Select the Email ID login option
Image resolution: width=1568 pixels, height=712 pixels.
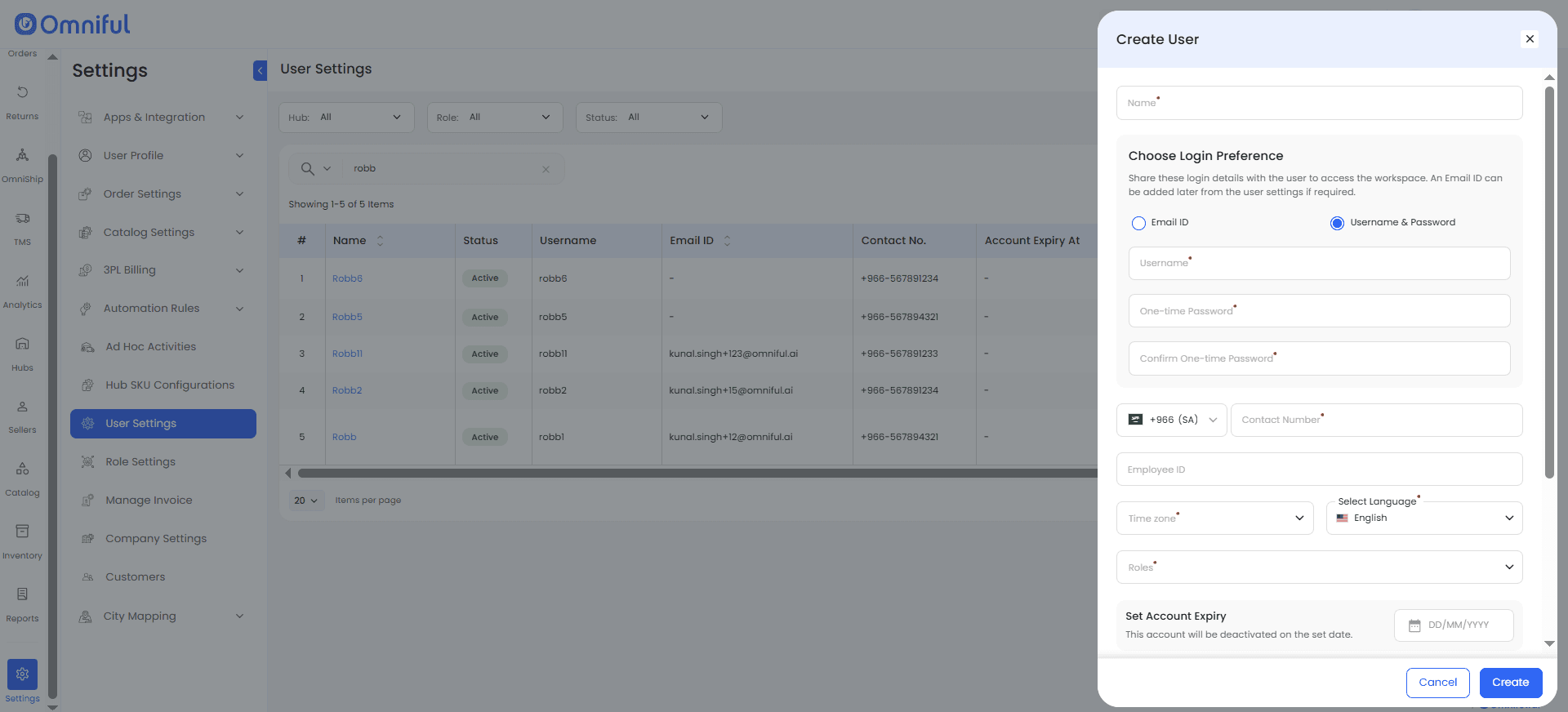coord(1138,223)
